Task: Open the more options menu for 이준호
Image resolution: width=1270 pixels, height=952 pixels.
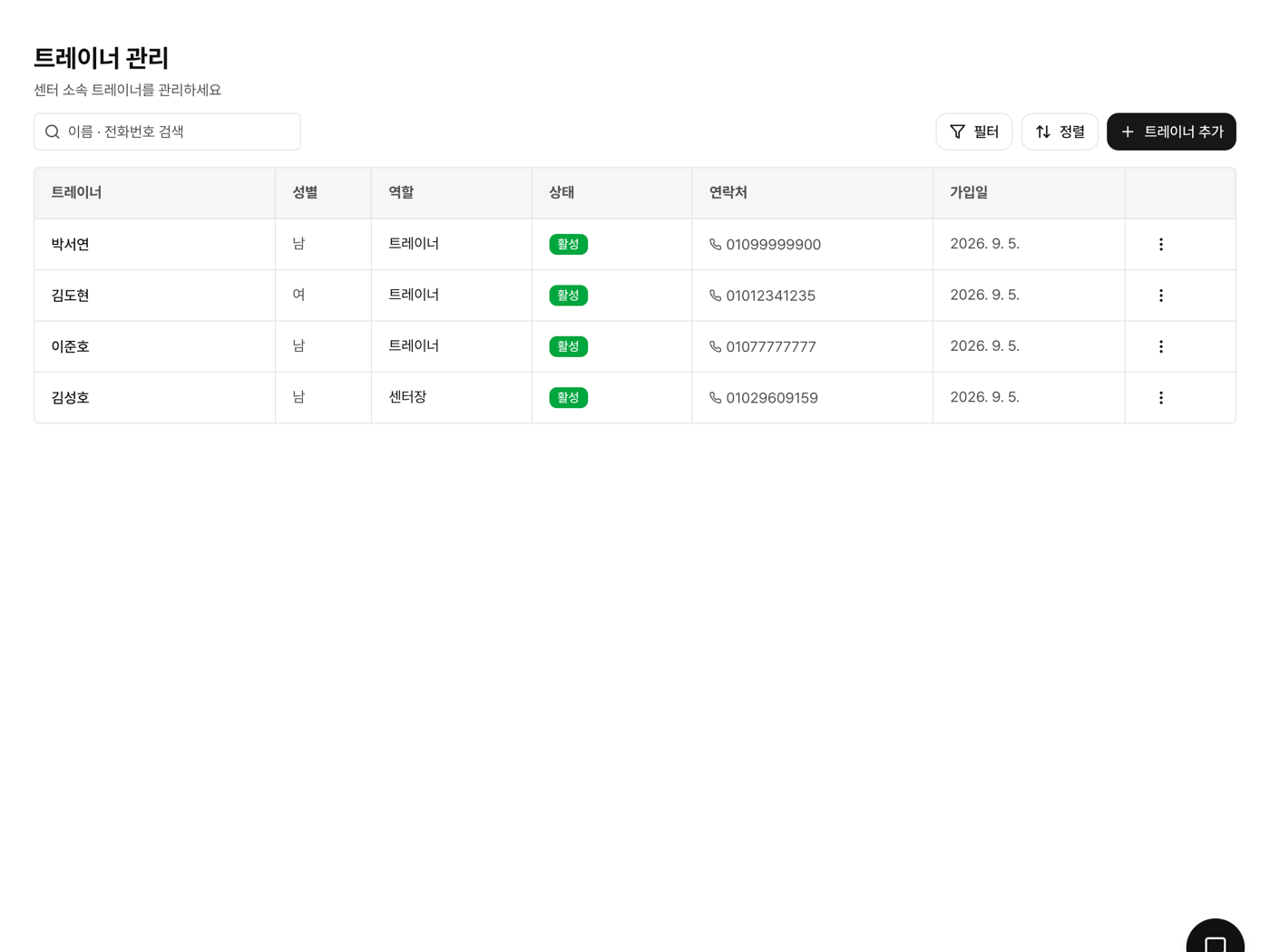Action: pos(1160,346)
